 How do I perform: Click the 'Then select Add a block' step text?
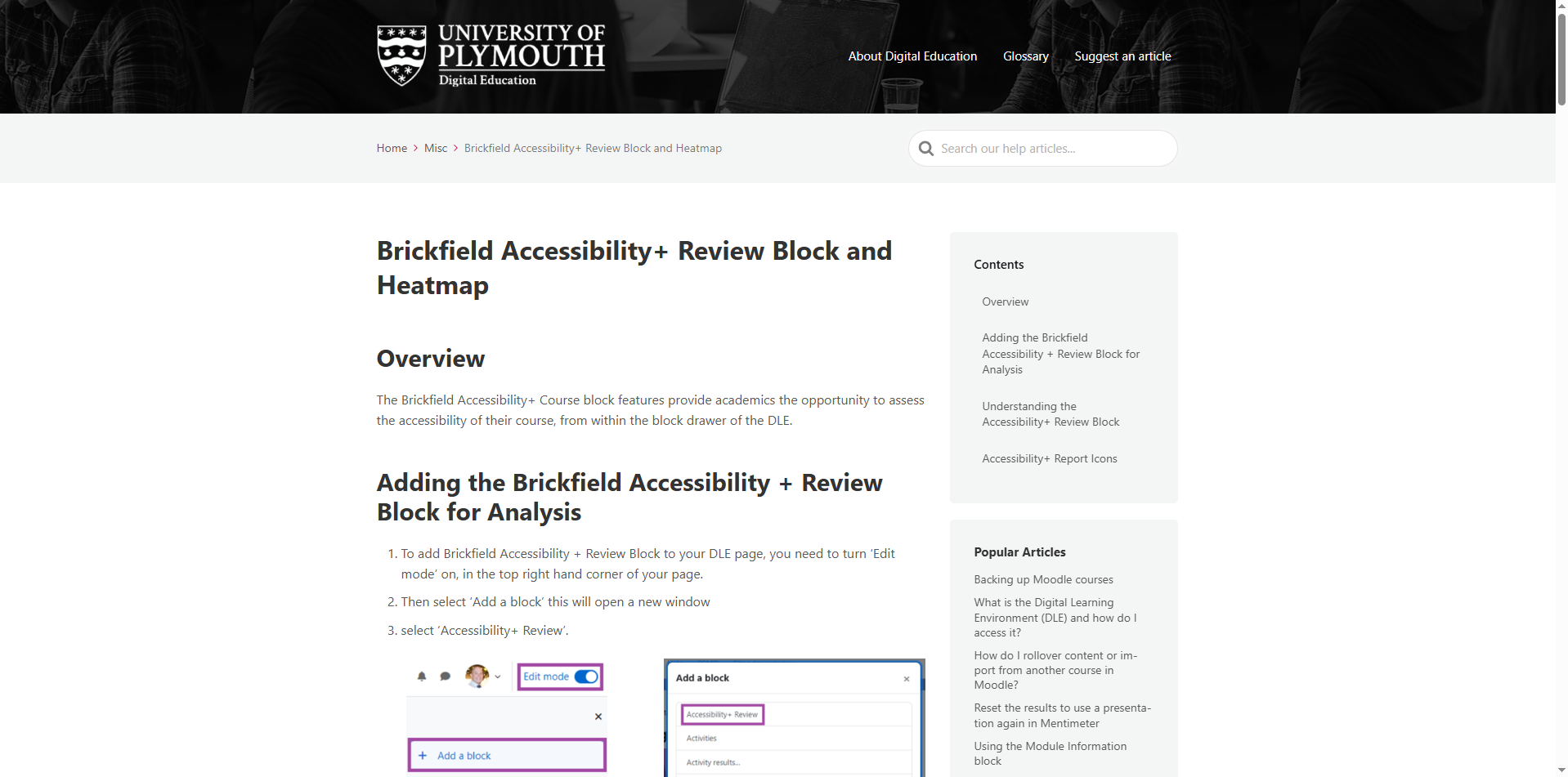coord(555,602)
